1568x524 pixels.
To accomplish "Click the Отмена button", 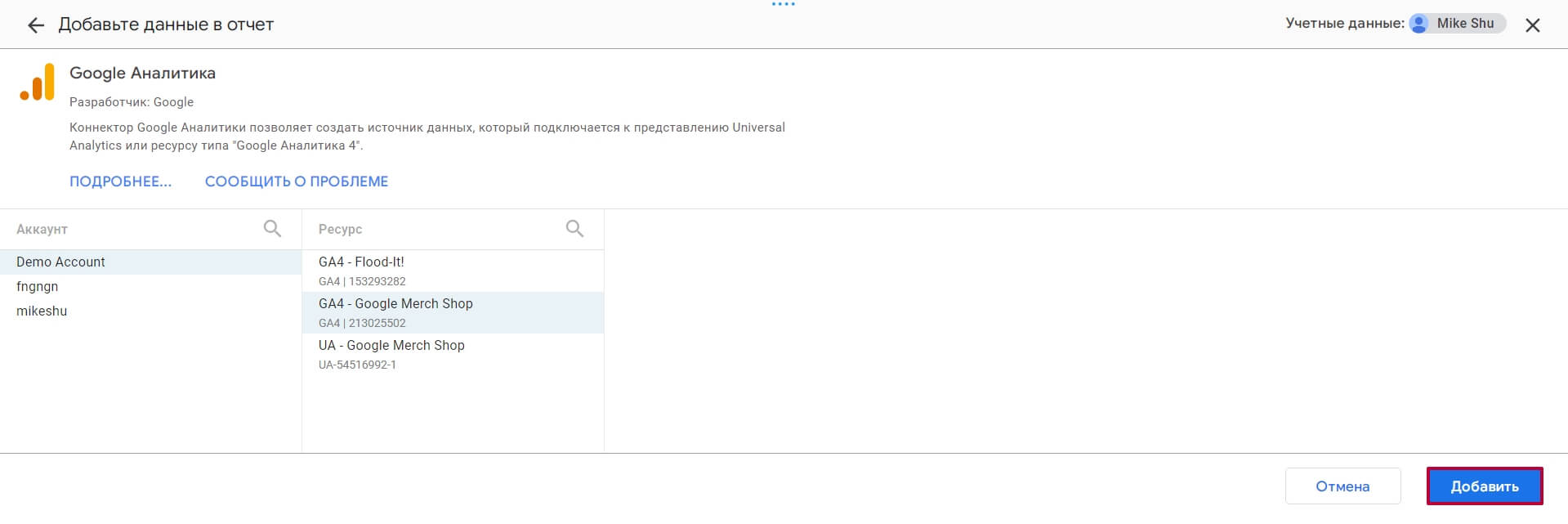I will click(x=1342, y=486).
